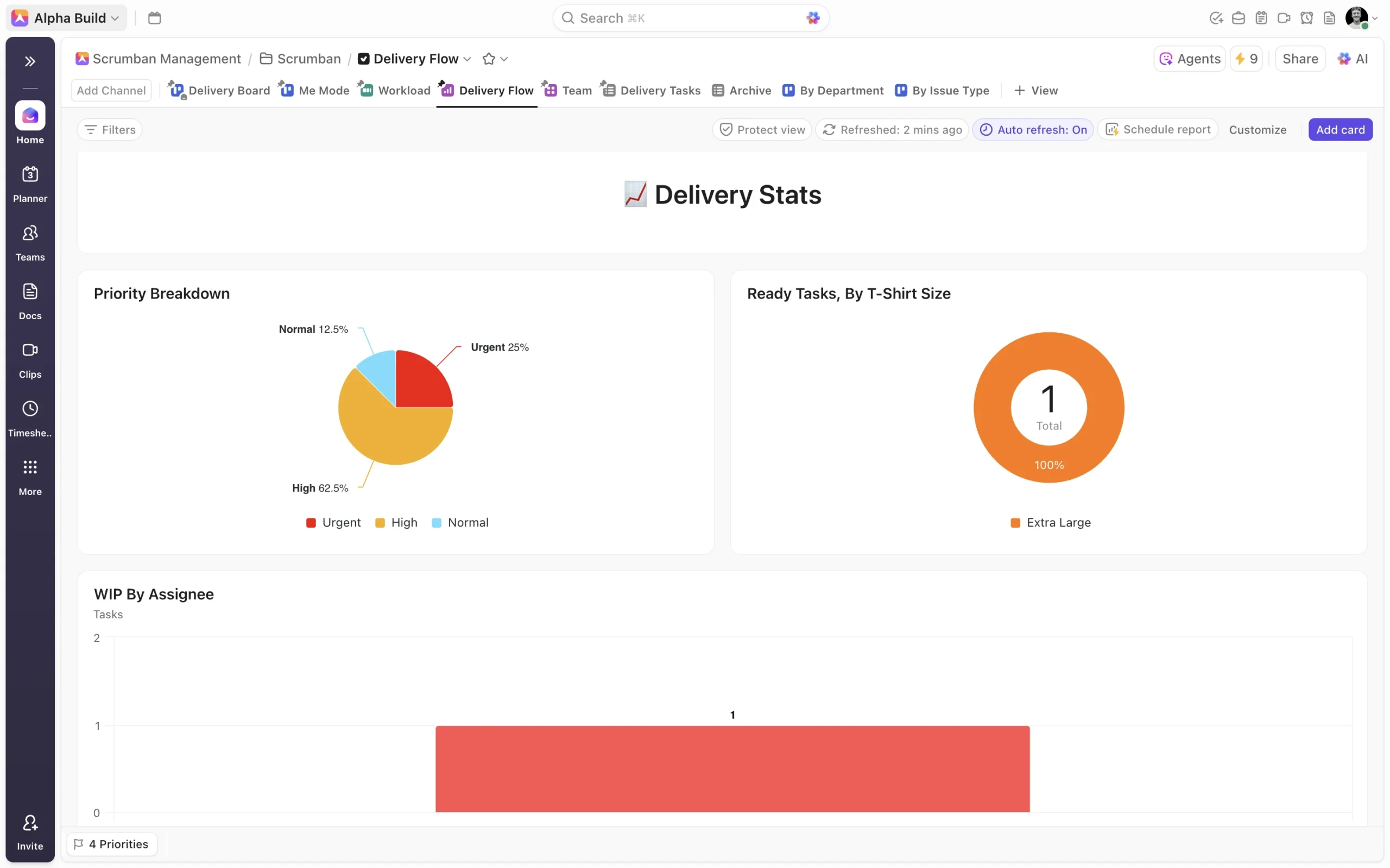The image size is (1390, 868).
Task: Toggle Protect view
Action: tap(762, 130)
